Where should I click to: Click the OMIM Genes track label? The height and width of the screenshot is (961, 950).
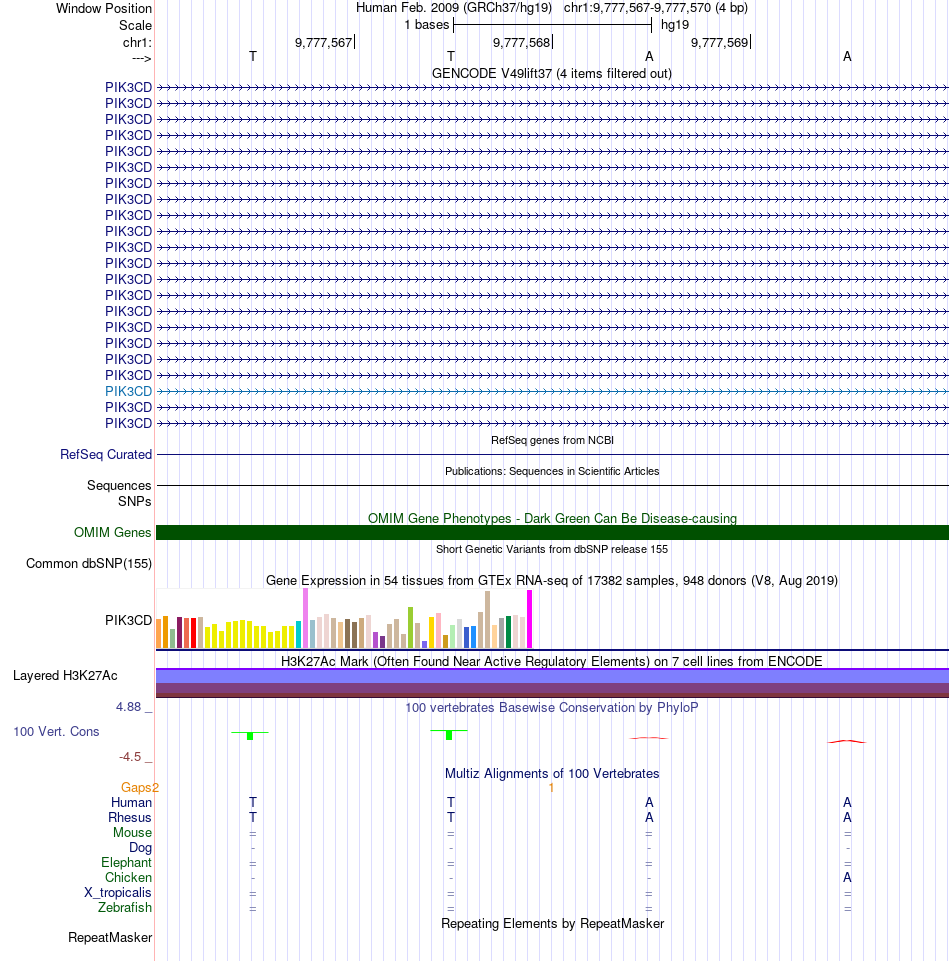(112, 533)
